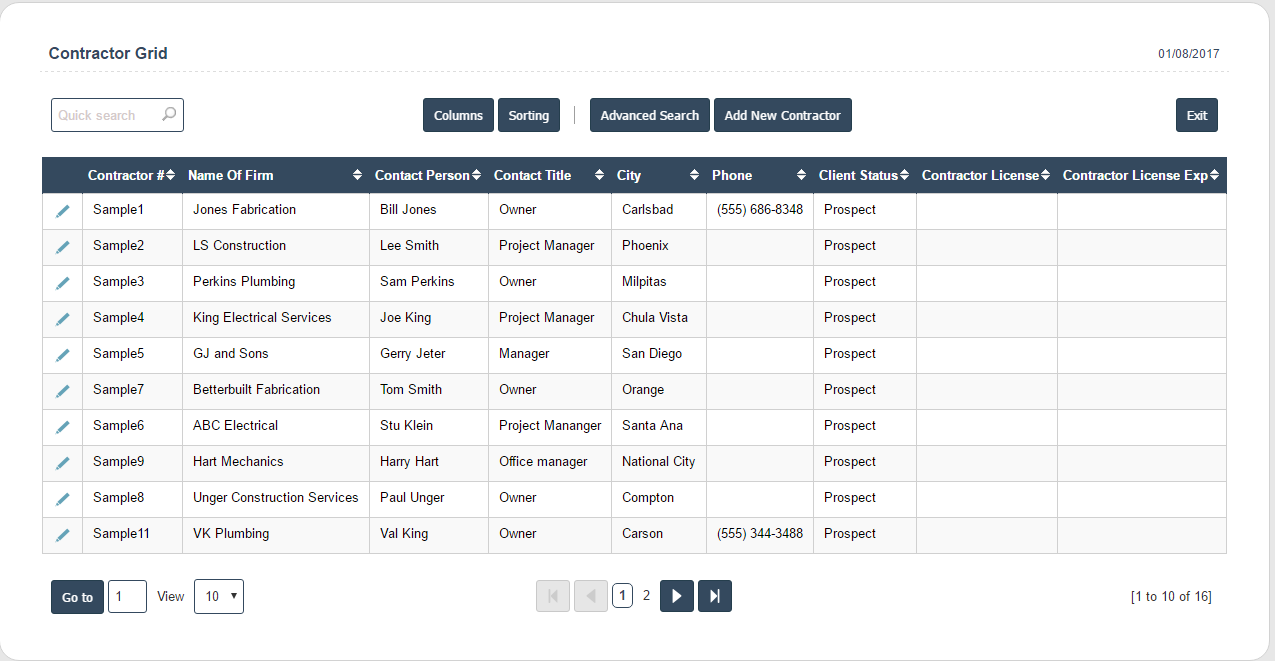1275x661 pixels.
Task: Sort by Client Status column
Action: point(903,175)
